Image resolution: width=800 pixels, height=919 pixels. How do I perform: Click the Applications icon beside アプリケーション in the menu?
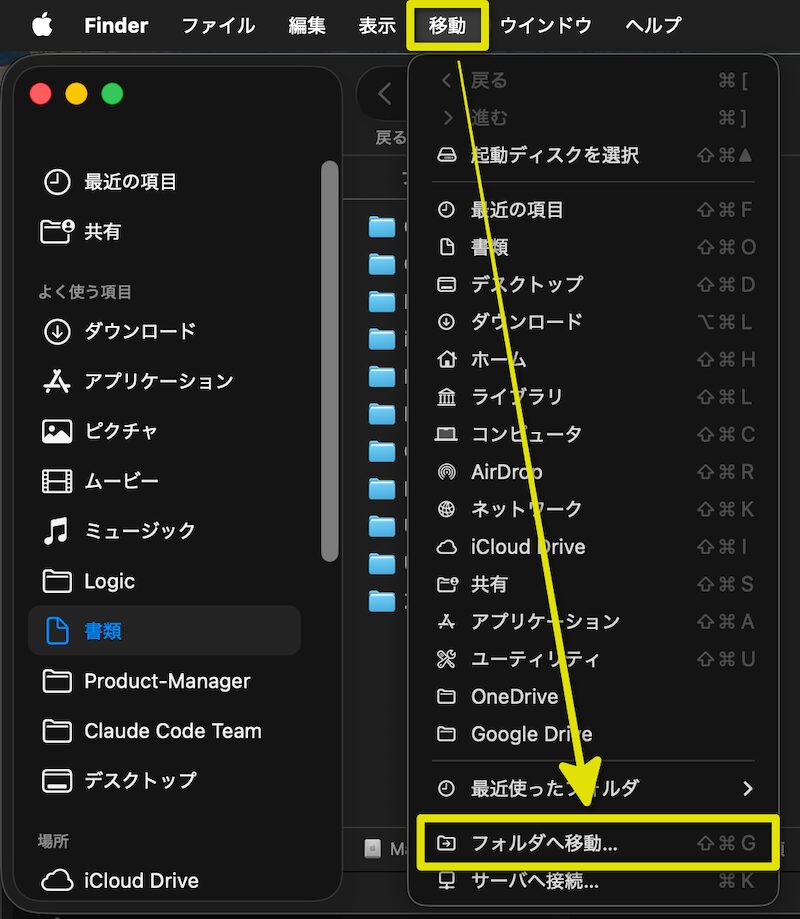pyautogui.click(x=447, y=622)
